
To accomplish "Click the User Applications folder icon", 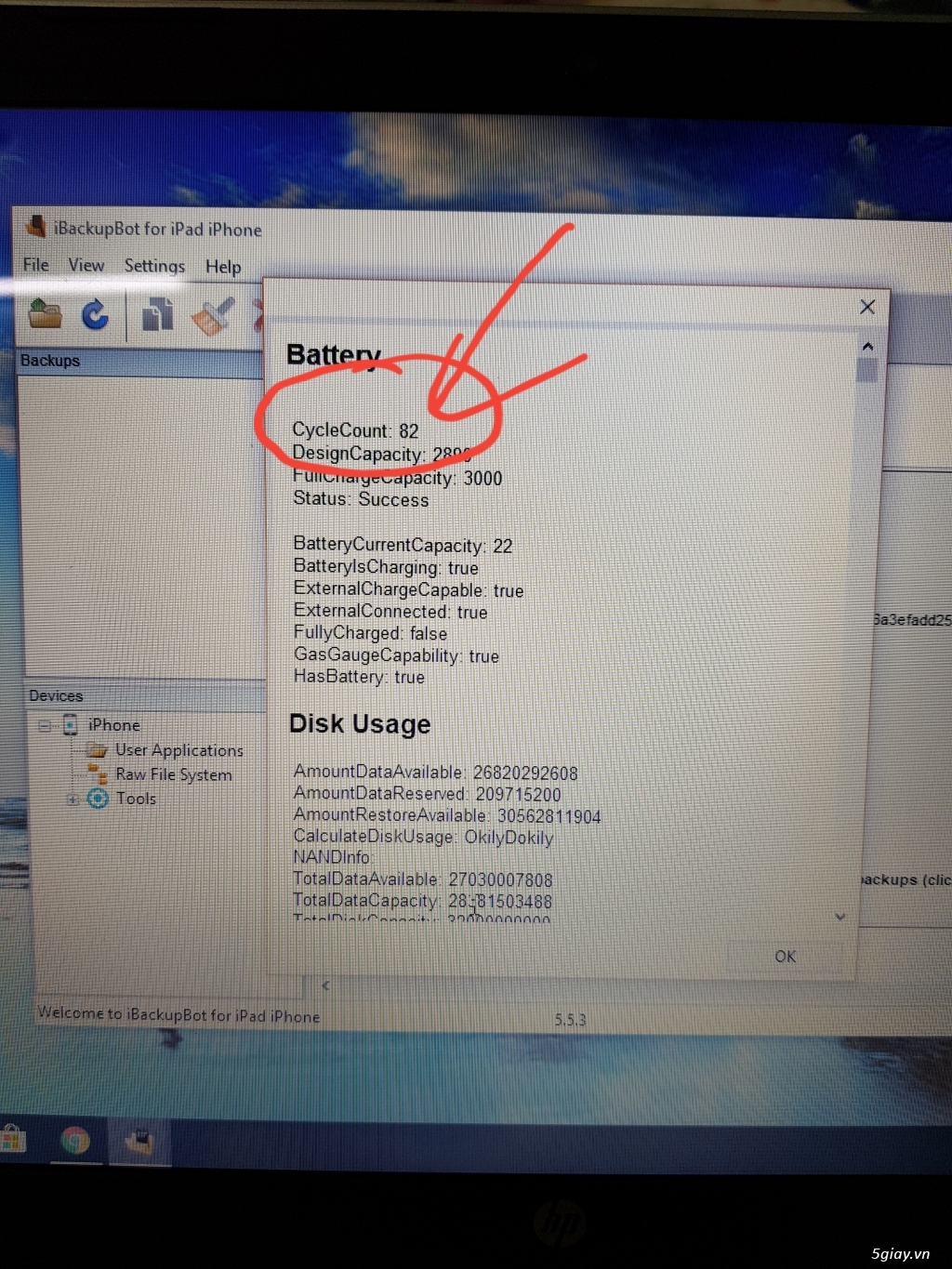I will coord(97,749).
